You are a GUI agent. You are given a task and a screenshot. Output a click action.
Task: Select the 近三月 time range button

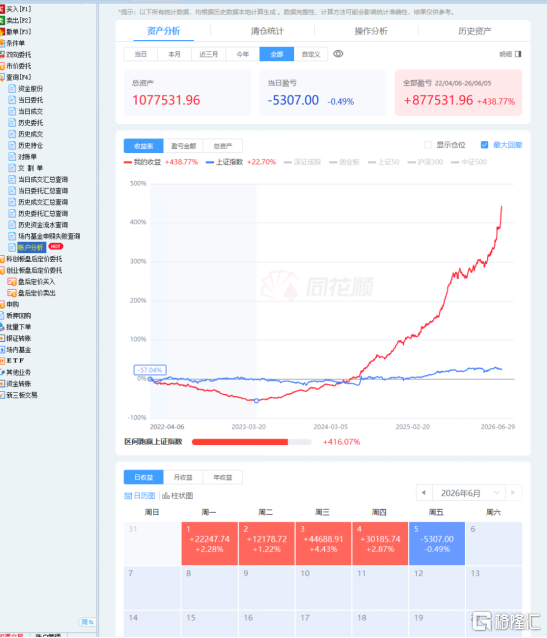(x=208, y=54)
